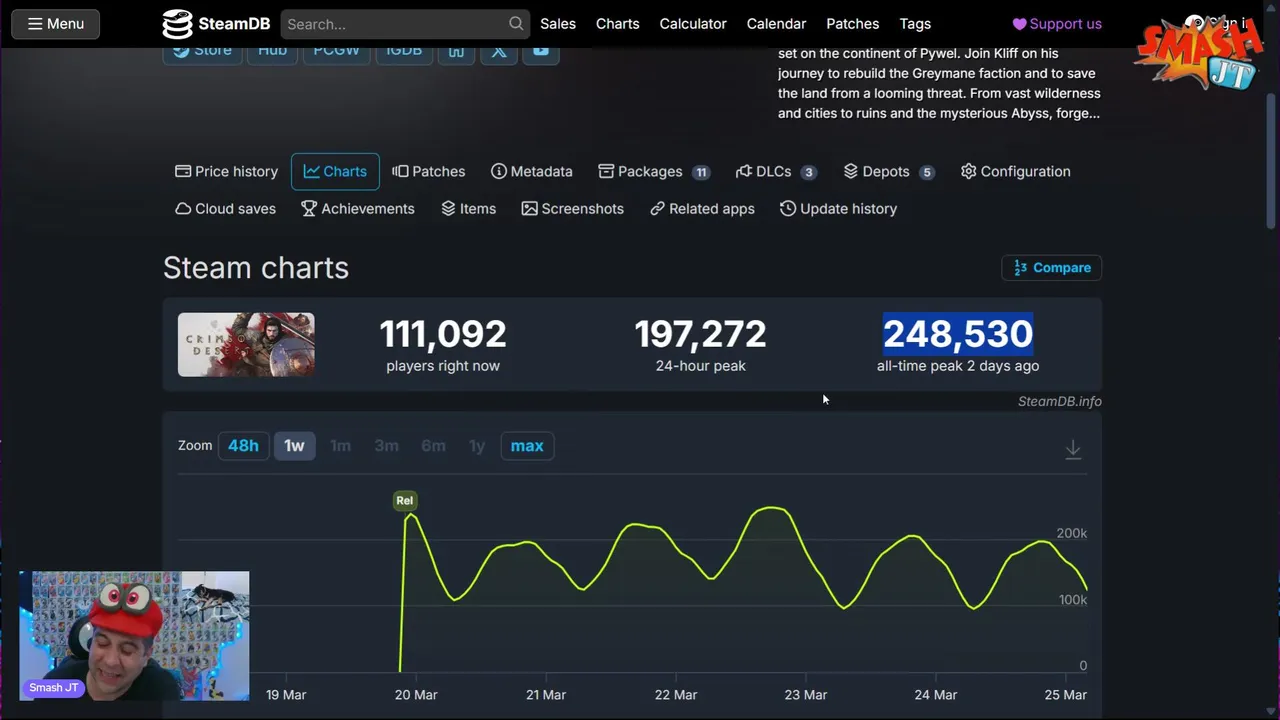Viewport: 1280px width, 720px height.
Task: Click the 200k y-axis label
Action: (1071, 533)
